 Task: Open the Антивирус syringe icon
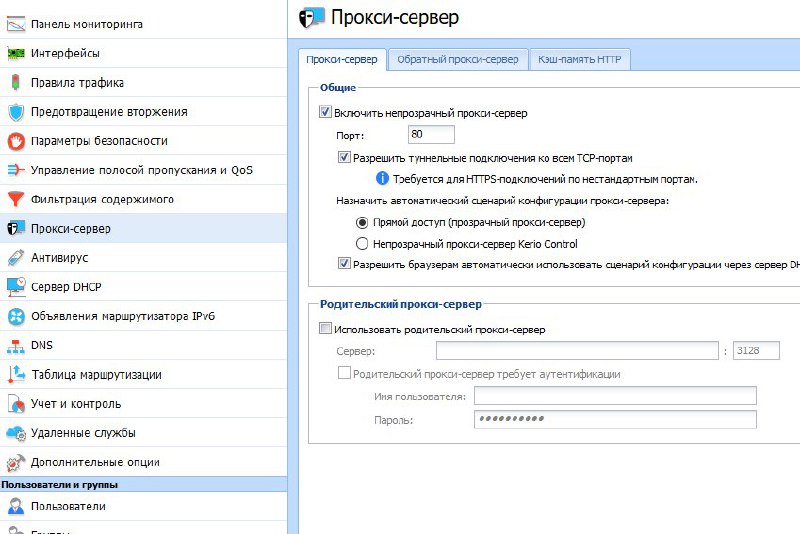point(16,258)
